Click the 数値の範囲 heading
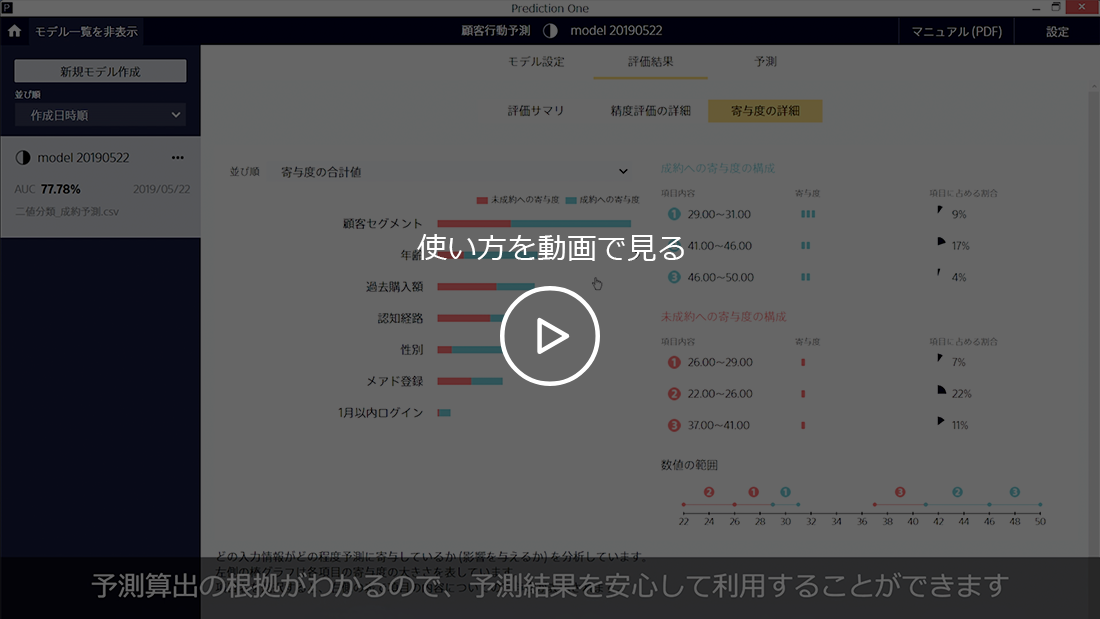The width and height of the screenshot is (1100, 619). [689, 465]
